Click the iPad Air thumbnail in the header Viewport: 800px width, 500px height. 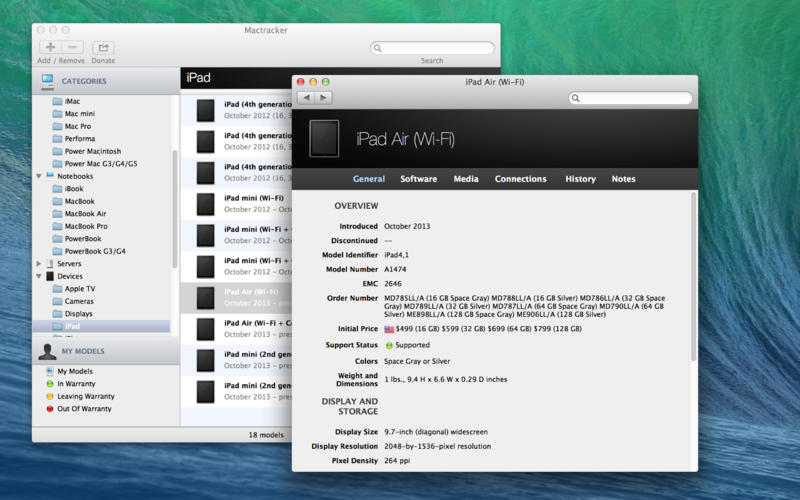[x=324, y=139]
